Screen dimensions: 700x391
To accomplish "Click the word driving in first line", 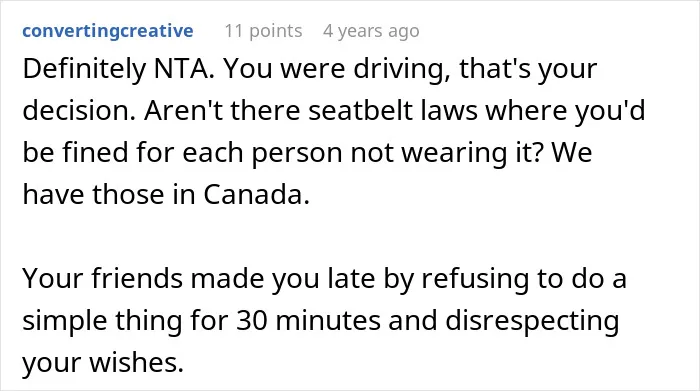I will (401, 69).
